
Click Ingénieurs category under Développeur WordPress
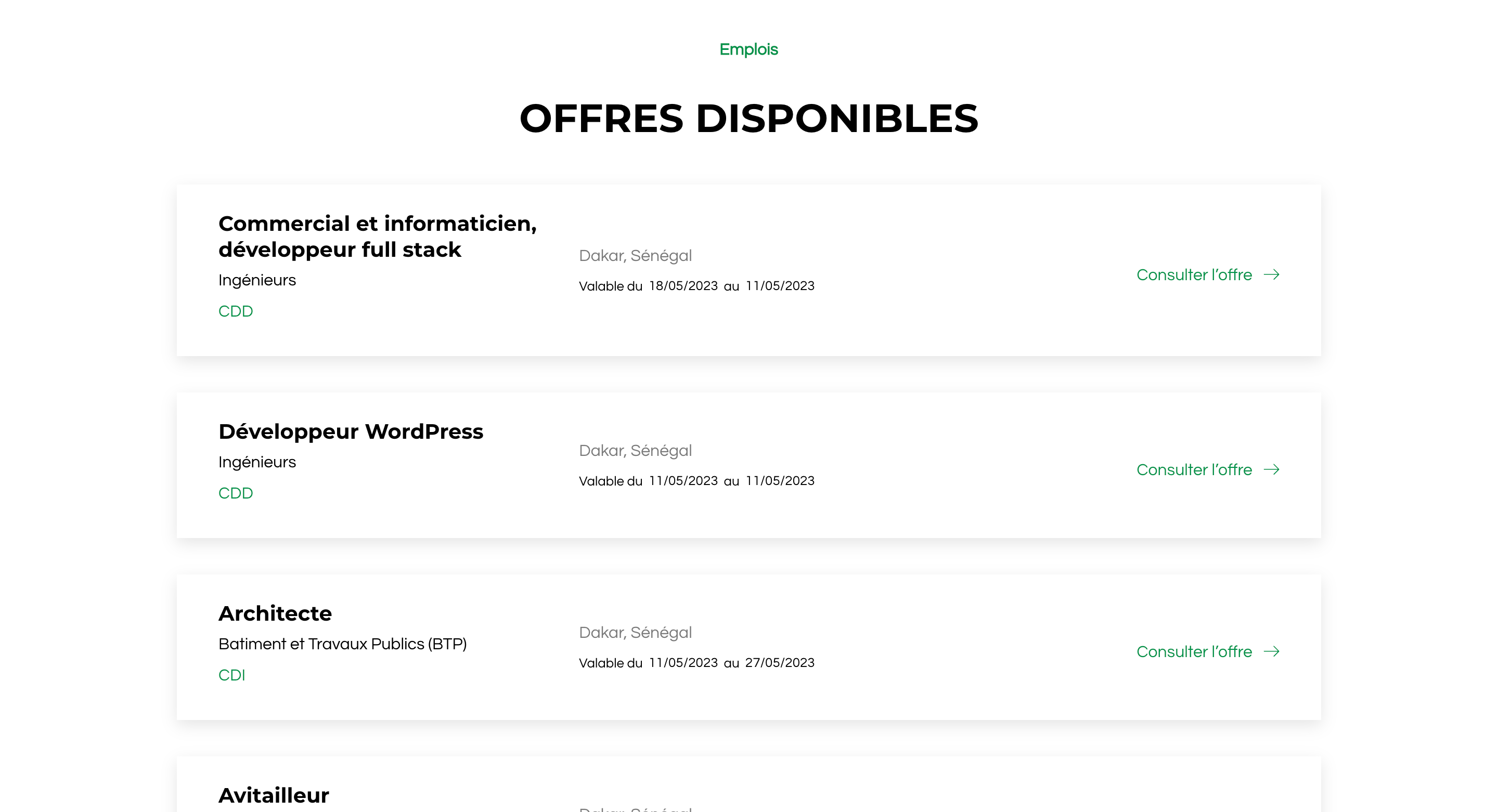point(257,462)
